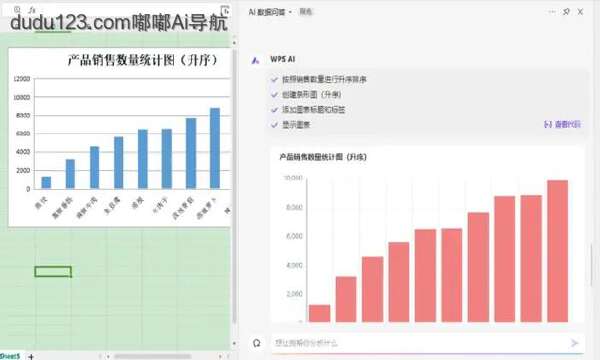Add a new sheet with plus icon
Image resolution: width=600 pixels, height=360 pixels.
click(x=31, y=357)
